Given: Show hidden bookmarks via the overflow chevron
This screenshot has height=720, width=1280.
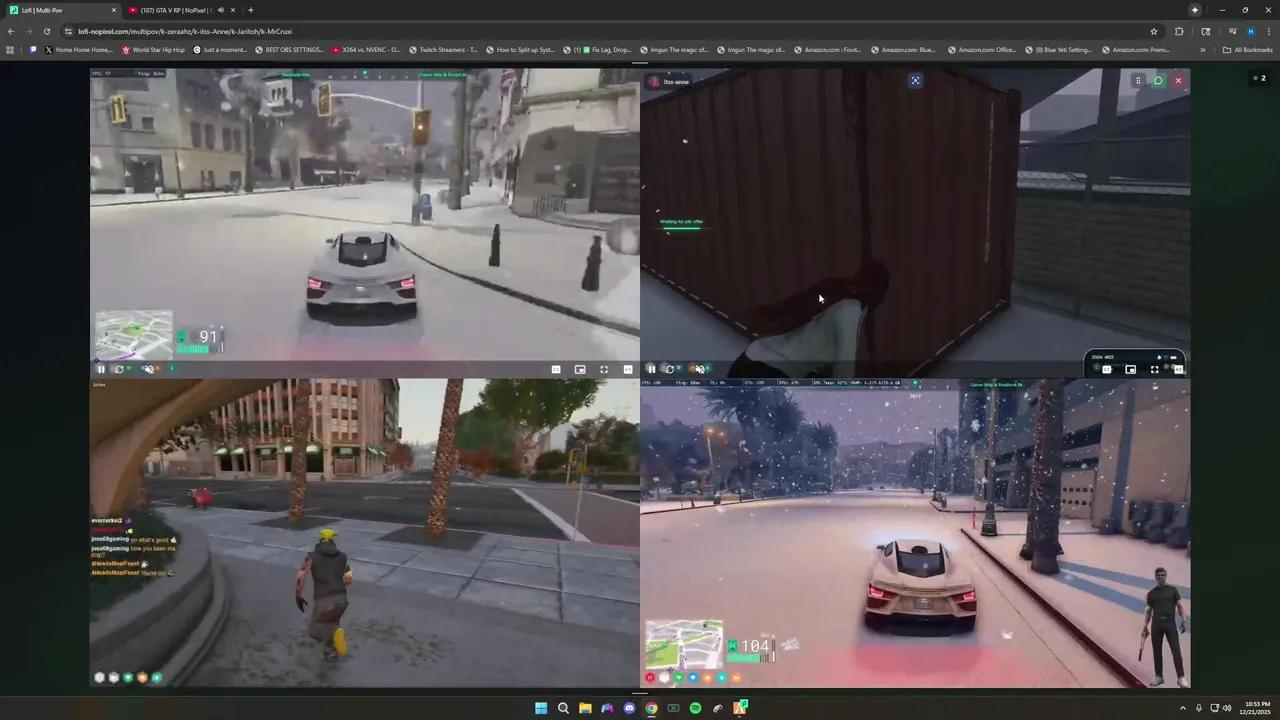Looking at the screenshot, I should click(1203, 49).
